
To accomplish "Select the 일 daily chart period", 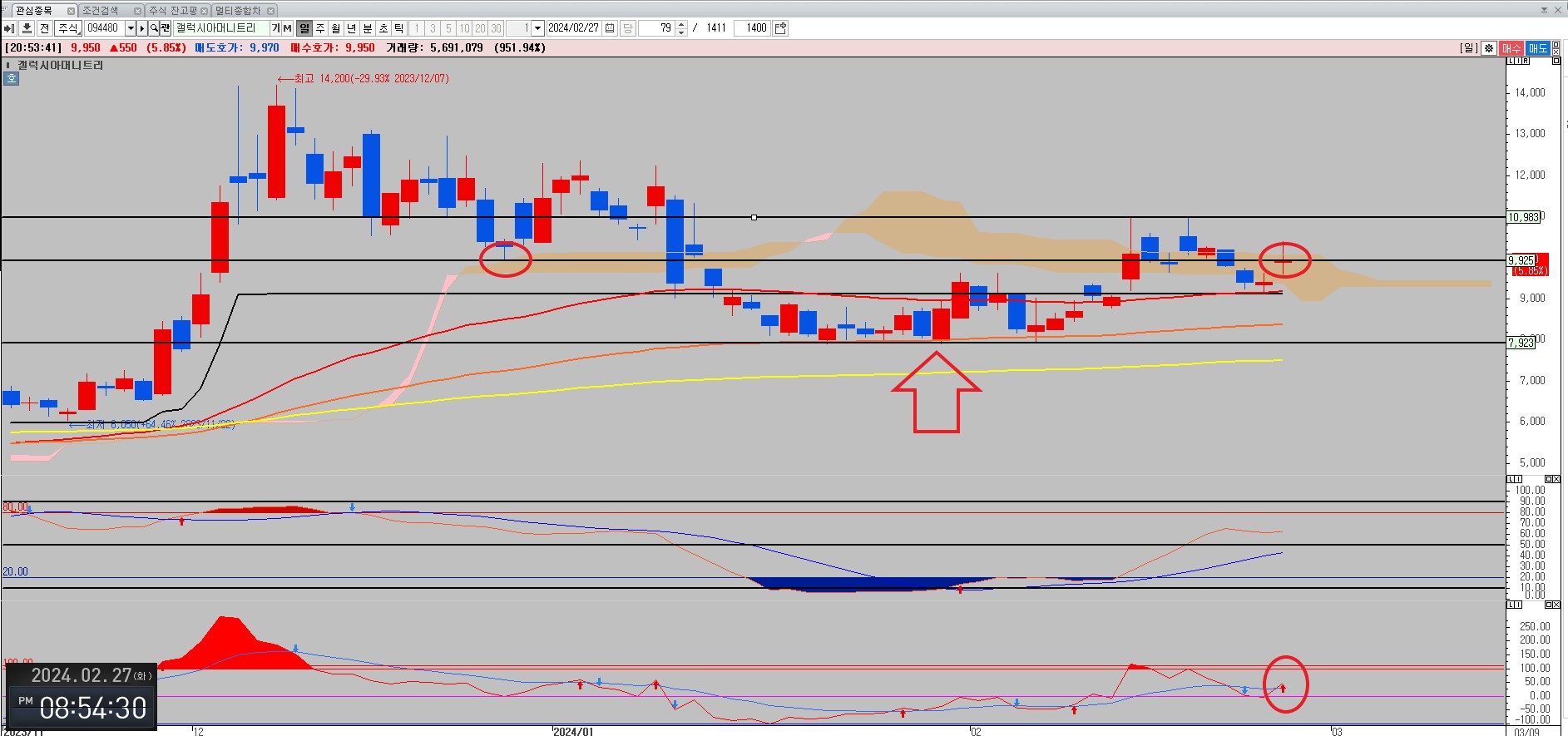I will point(304,28).
